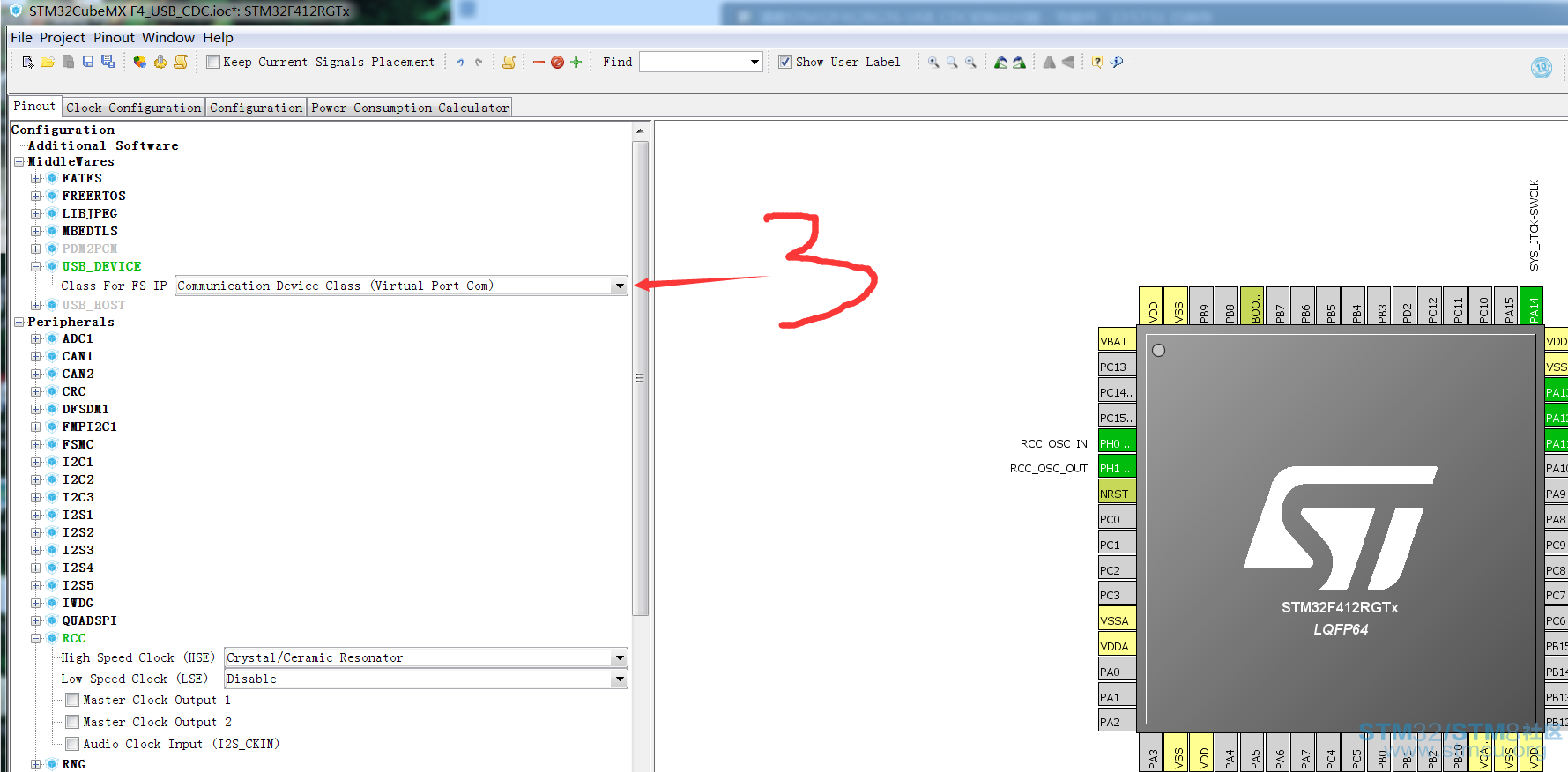Click the zoom-out magnifier icon
The image size is (1568, 772).
970,63
